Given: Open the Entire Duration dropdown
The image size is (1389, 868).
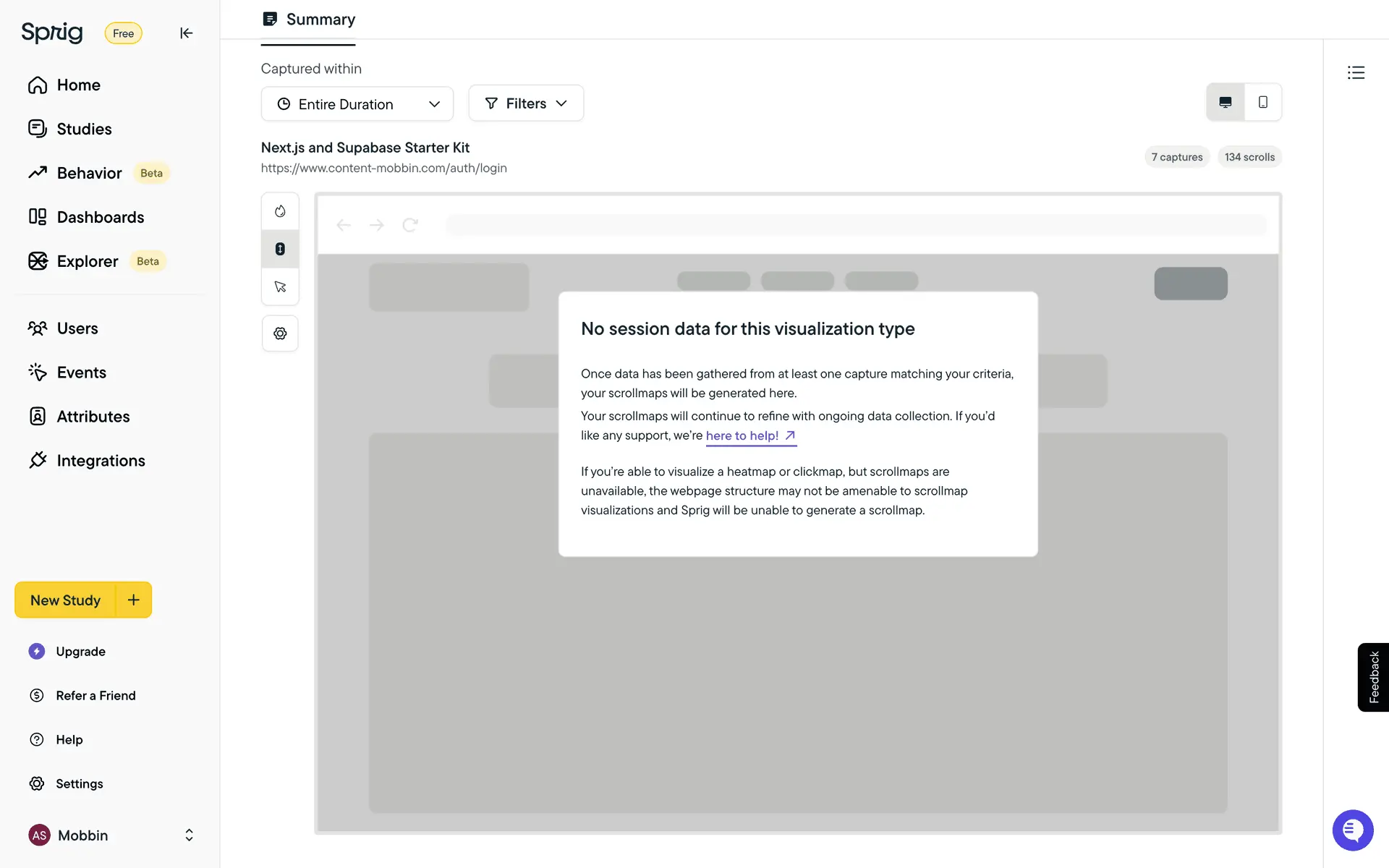Looking at the screenshot, I should click(357, 104).
